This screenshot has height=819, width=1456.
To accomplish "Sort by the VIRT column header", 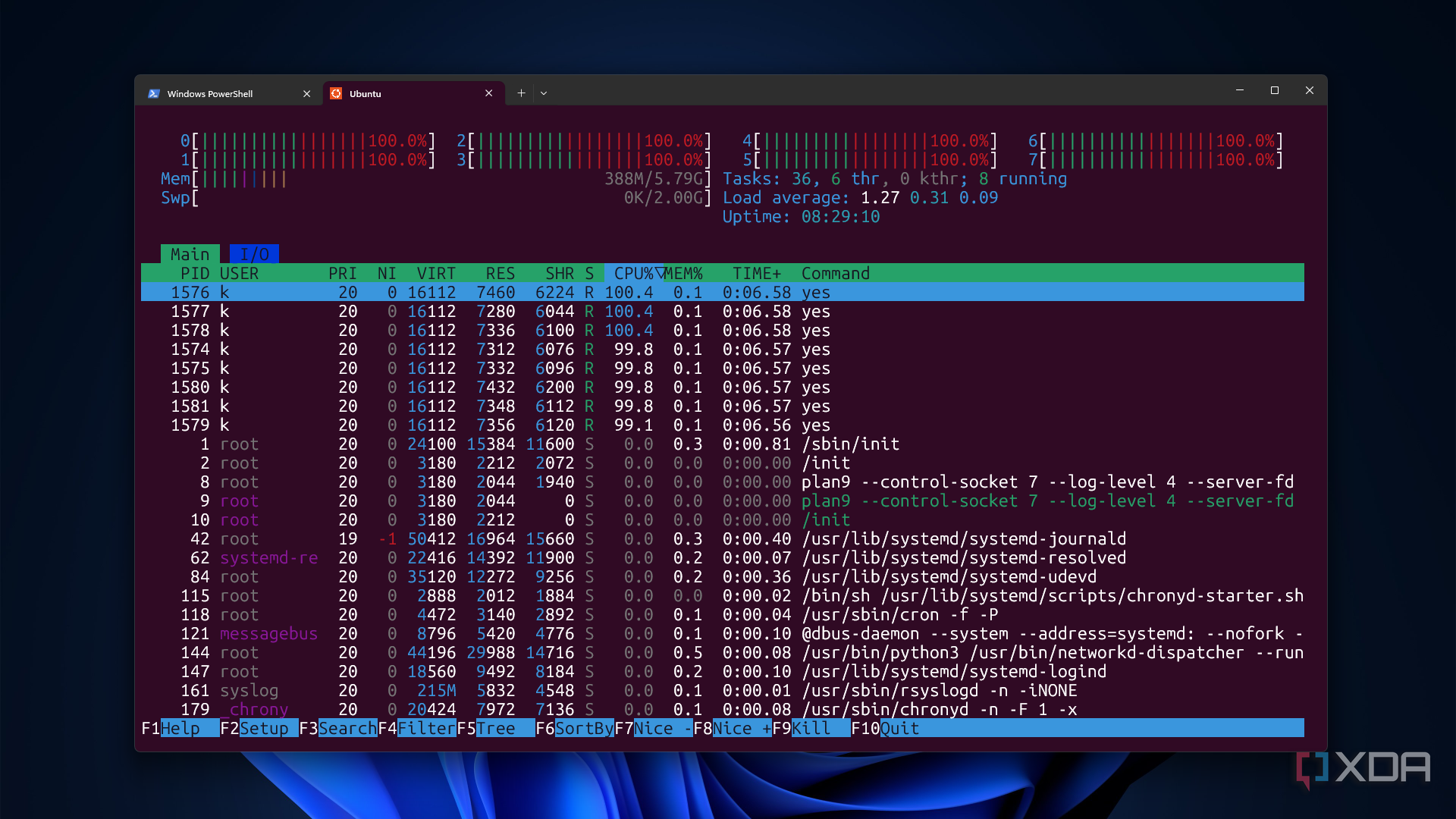I will click(436, 273).
